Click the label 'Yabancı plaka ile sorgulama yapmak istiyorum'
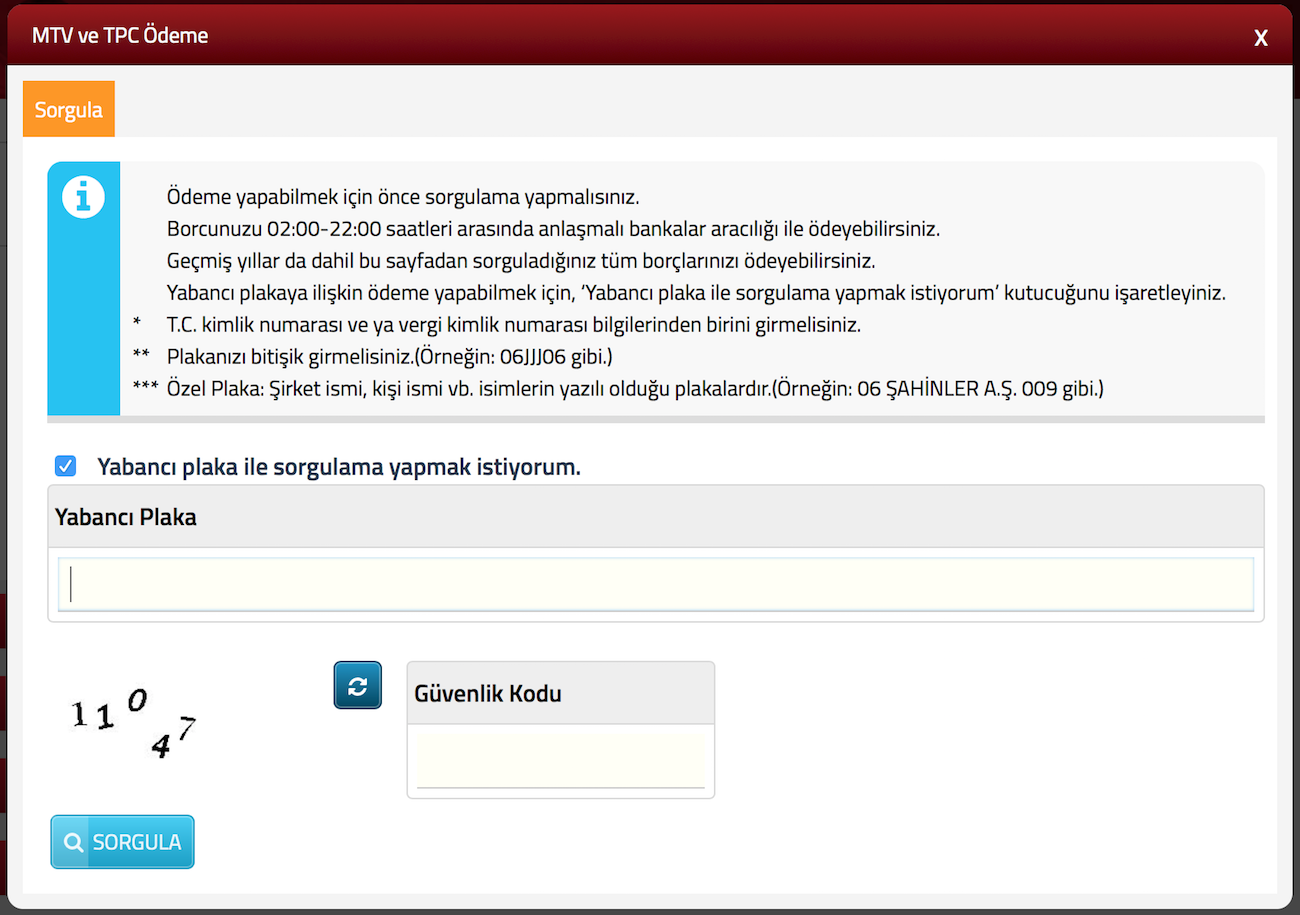The width and height of the screenshot is (1300, 915). (339, 466)
